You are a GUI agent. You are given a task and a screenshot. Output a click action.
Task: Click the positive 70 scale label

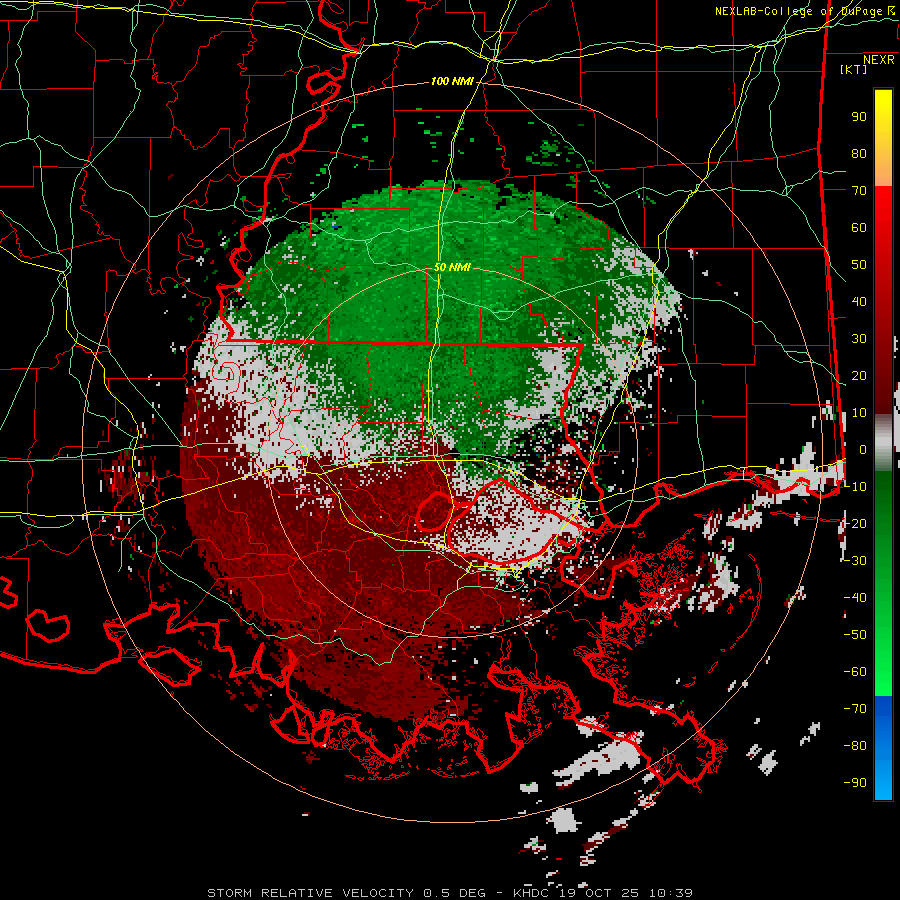859,191
